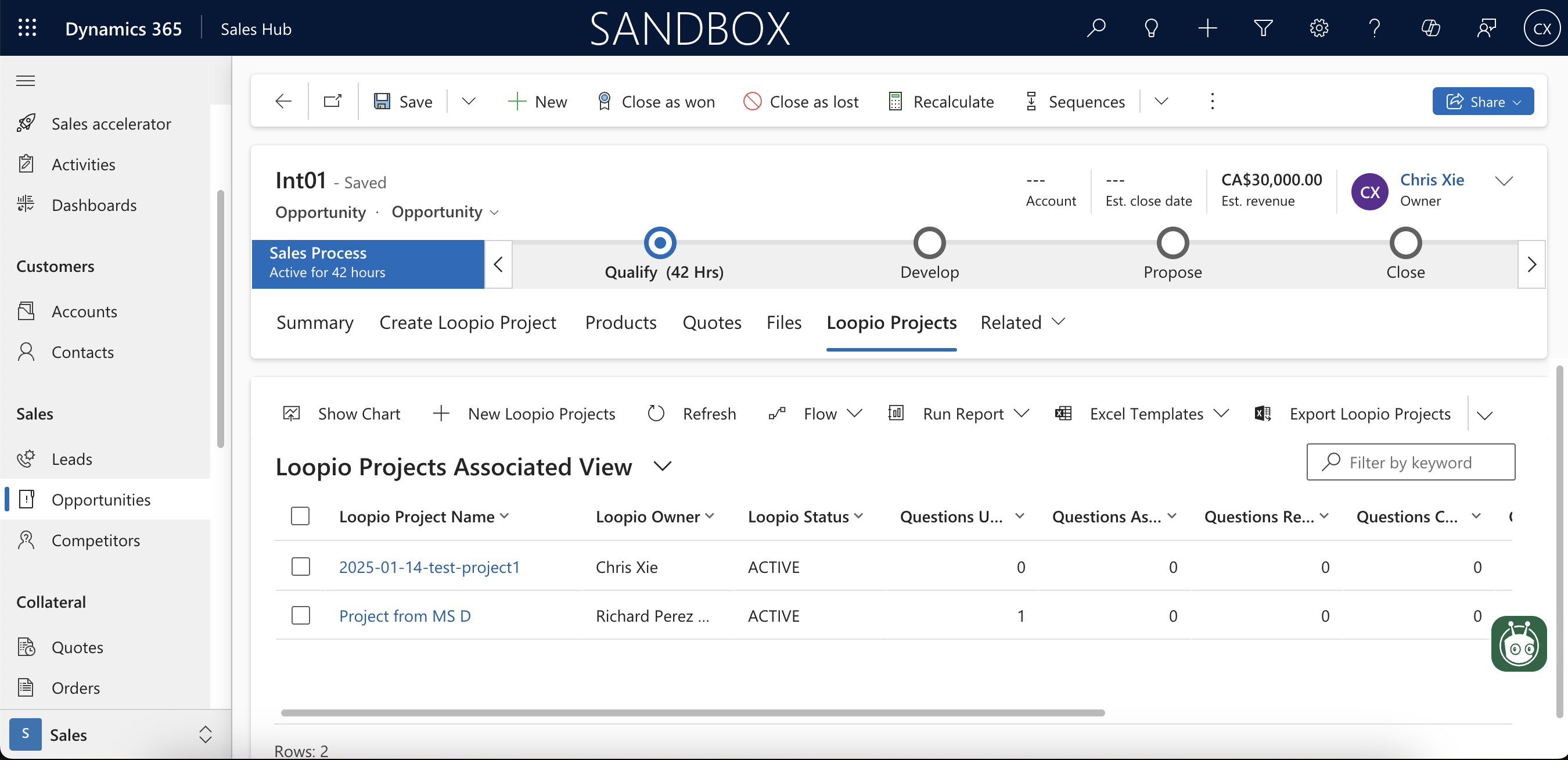The height and width of the screenshot is (760, 1568).
Task: Select the Loopio Projects tab
Action: pyautogui.click(x=891, y=322)
